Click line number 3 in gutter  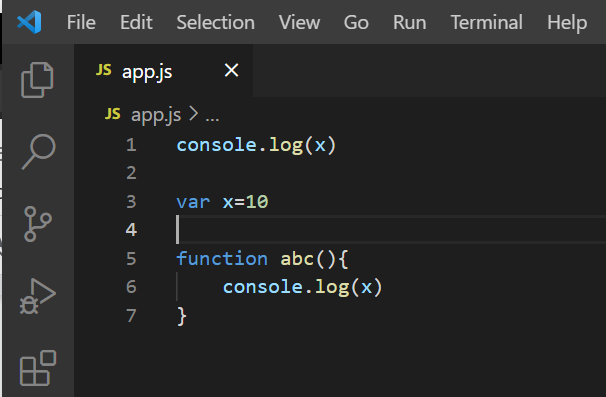tap(131, 201)
